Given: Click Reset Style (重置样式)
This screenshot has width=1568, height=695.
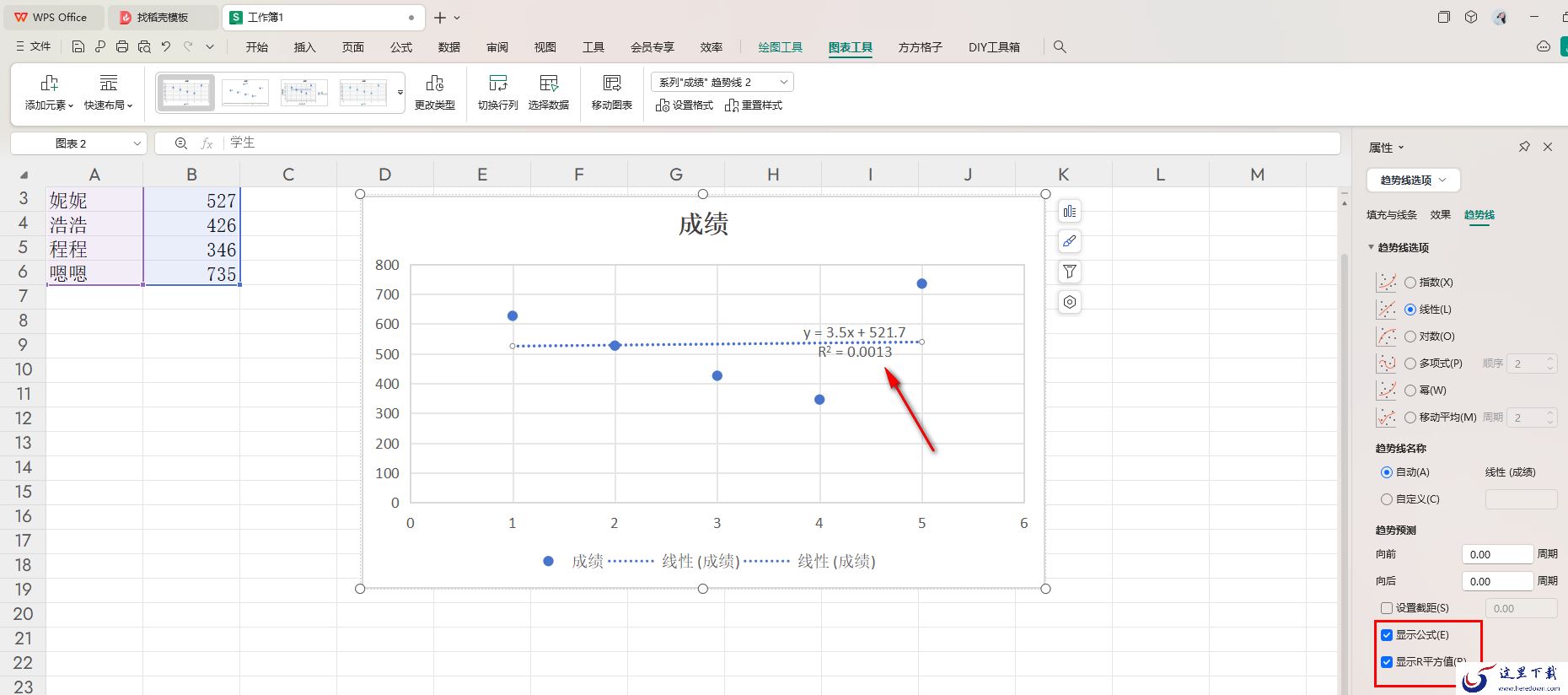Looking at the screenshot, I should pos(754,105).
